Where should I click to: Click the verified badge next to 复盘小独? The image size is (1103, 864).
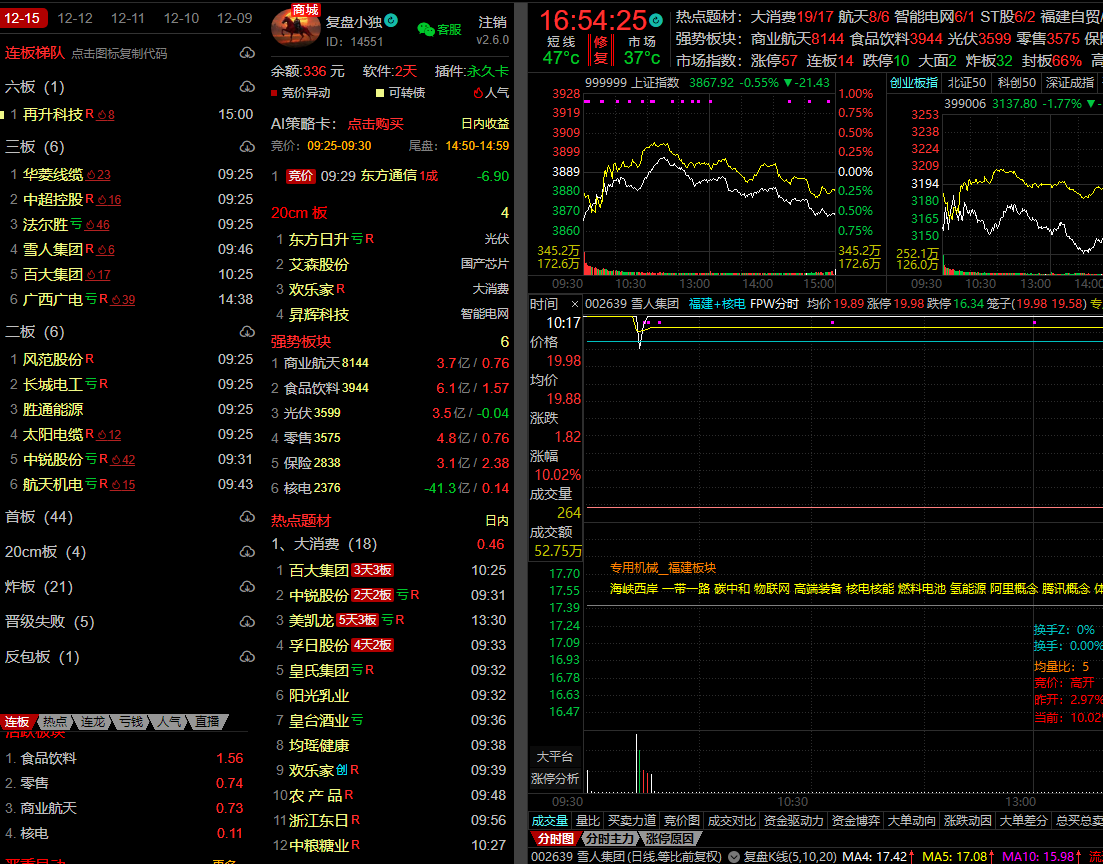click(391, 20)
